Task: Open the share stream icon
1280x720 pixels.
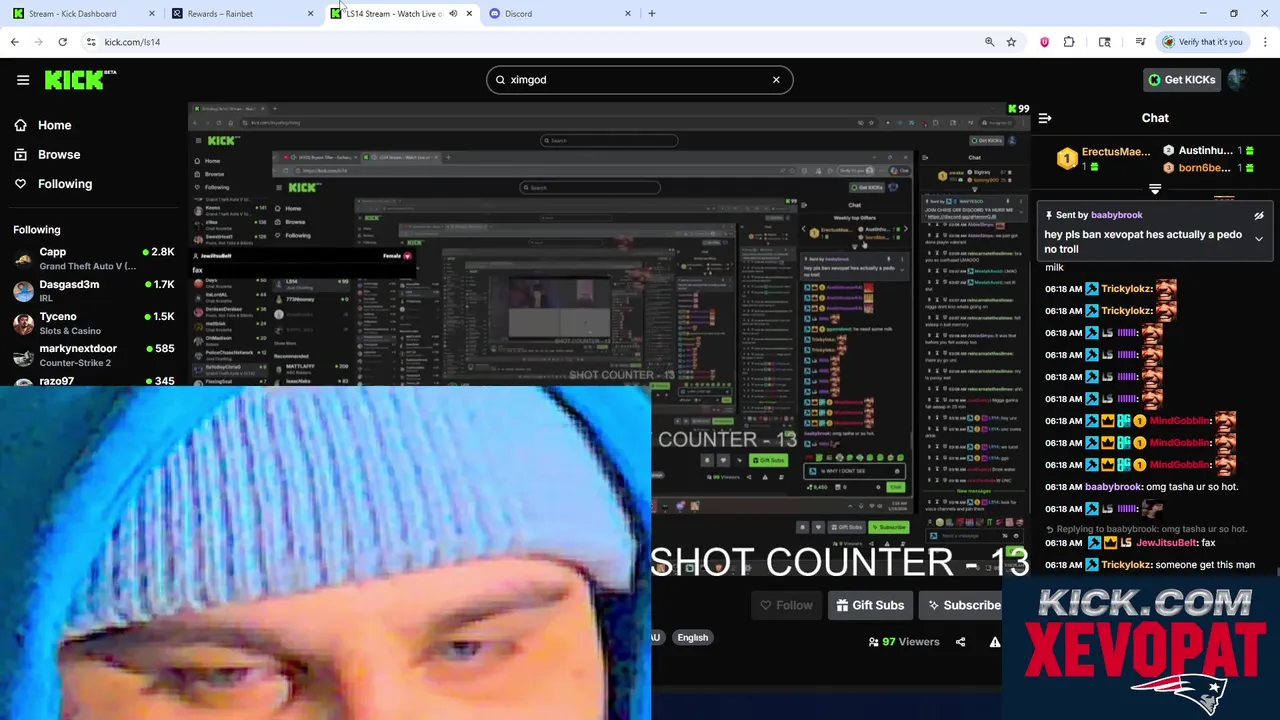Action: coord(960,642)
